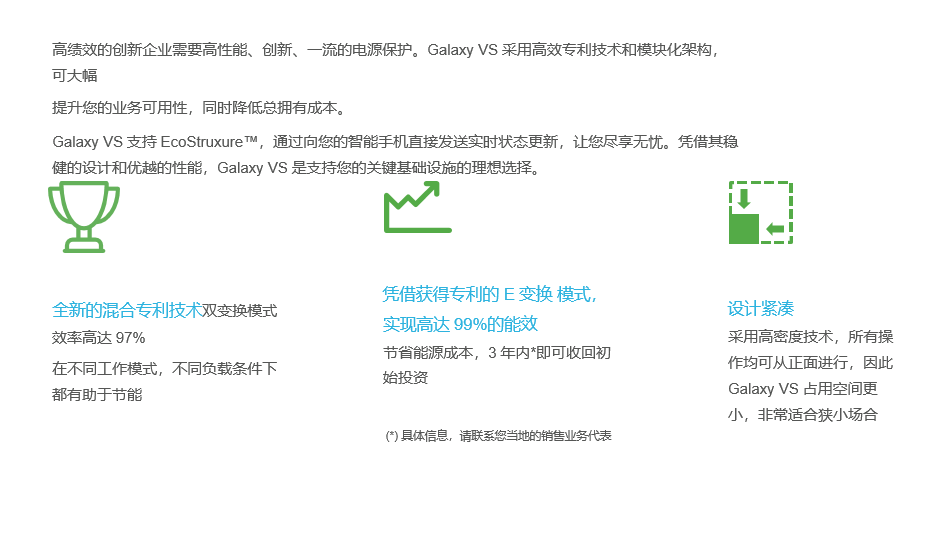Screen dimensions: 934x554
Task: Select the line 在不同工作模式，不同负载条件下
Action: click(164, 369)
